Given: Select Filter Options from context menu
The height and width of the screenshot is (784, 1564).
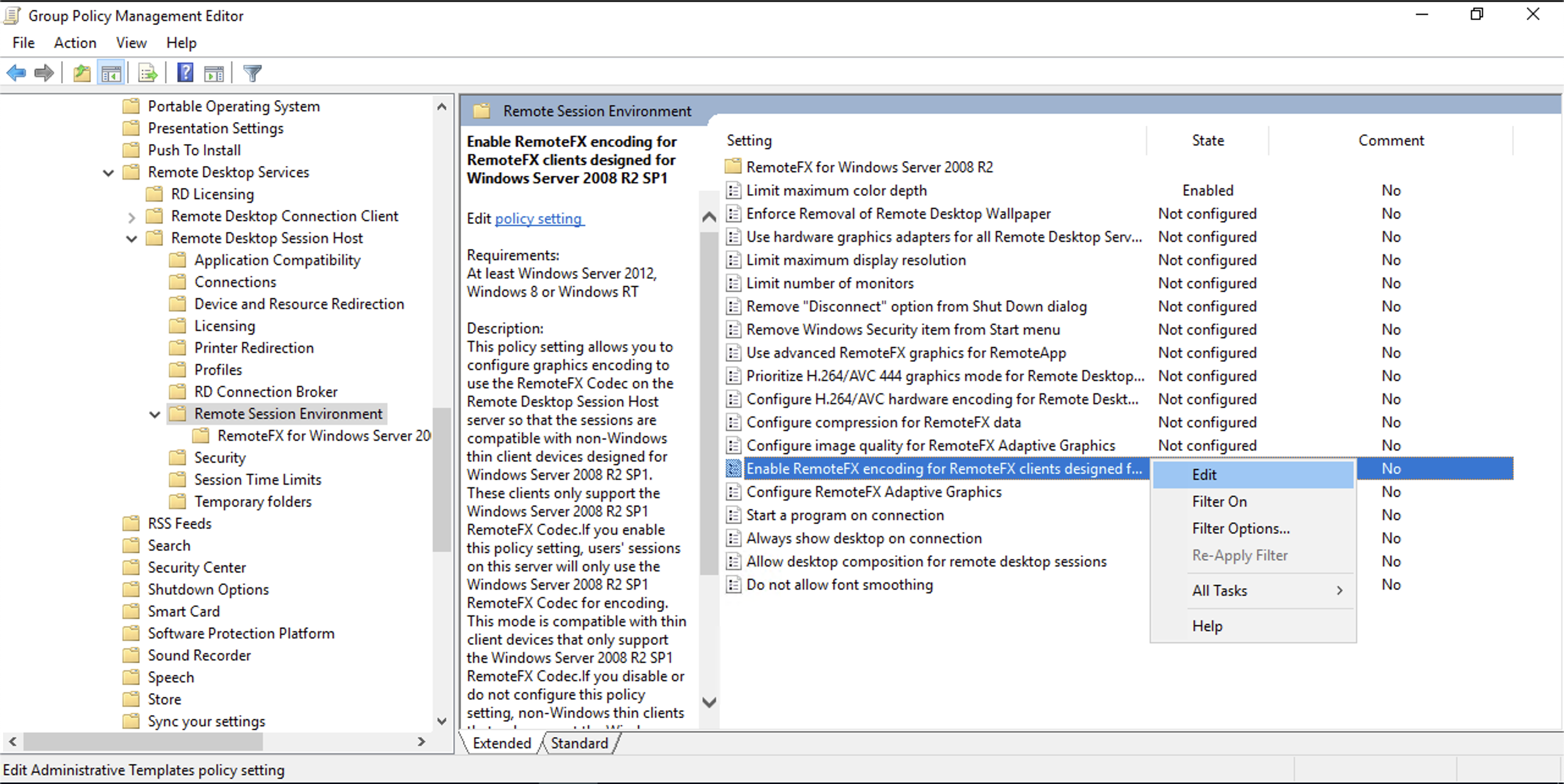Looking at the screenshot, I should pos(1240,528).
